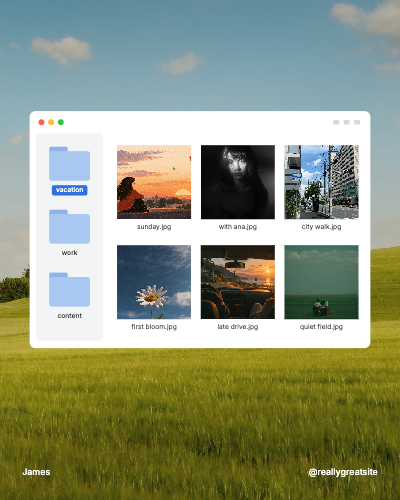Screen dimensions: 400x500
Task: Click the @reallygreatsite handle
Action: [x=343, y=472]
